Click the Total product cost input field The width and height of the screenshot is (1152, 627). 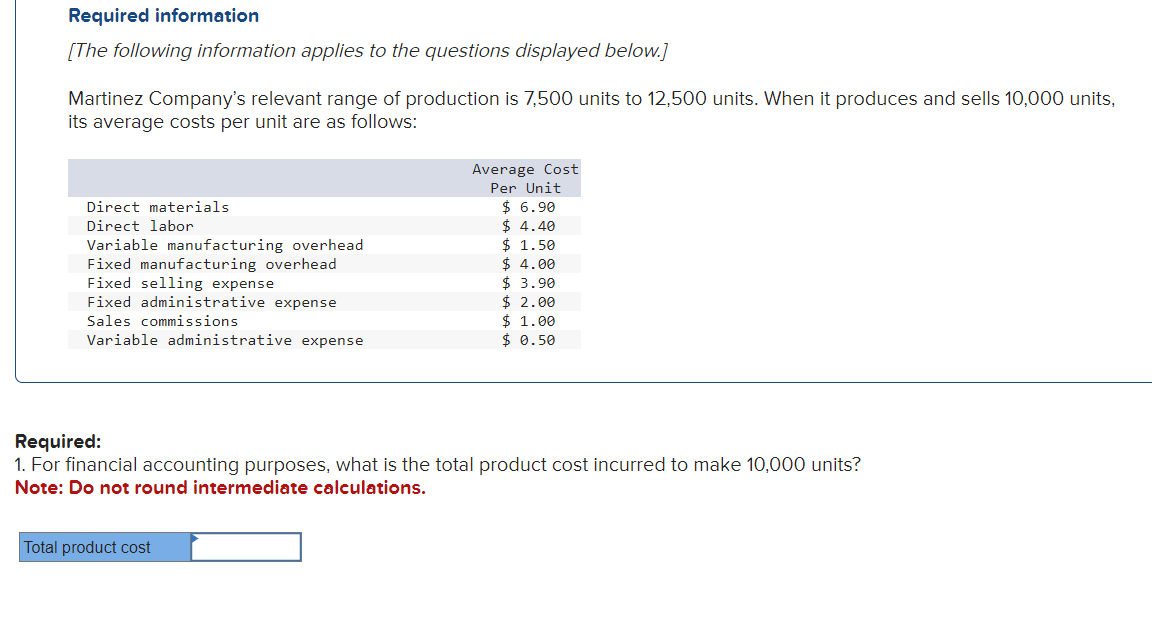tap(245, 546)
